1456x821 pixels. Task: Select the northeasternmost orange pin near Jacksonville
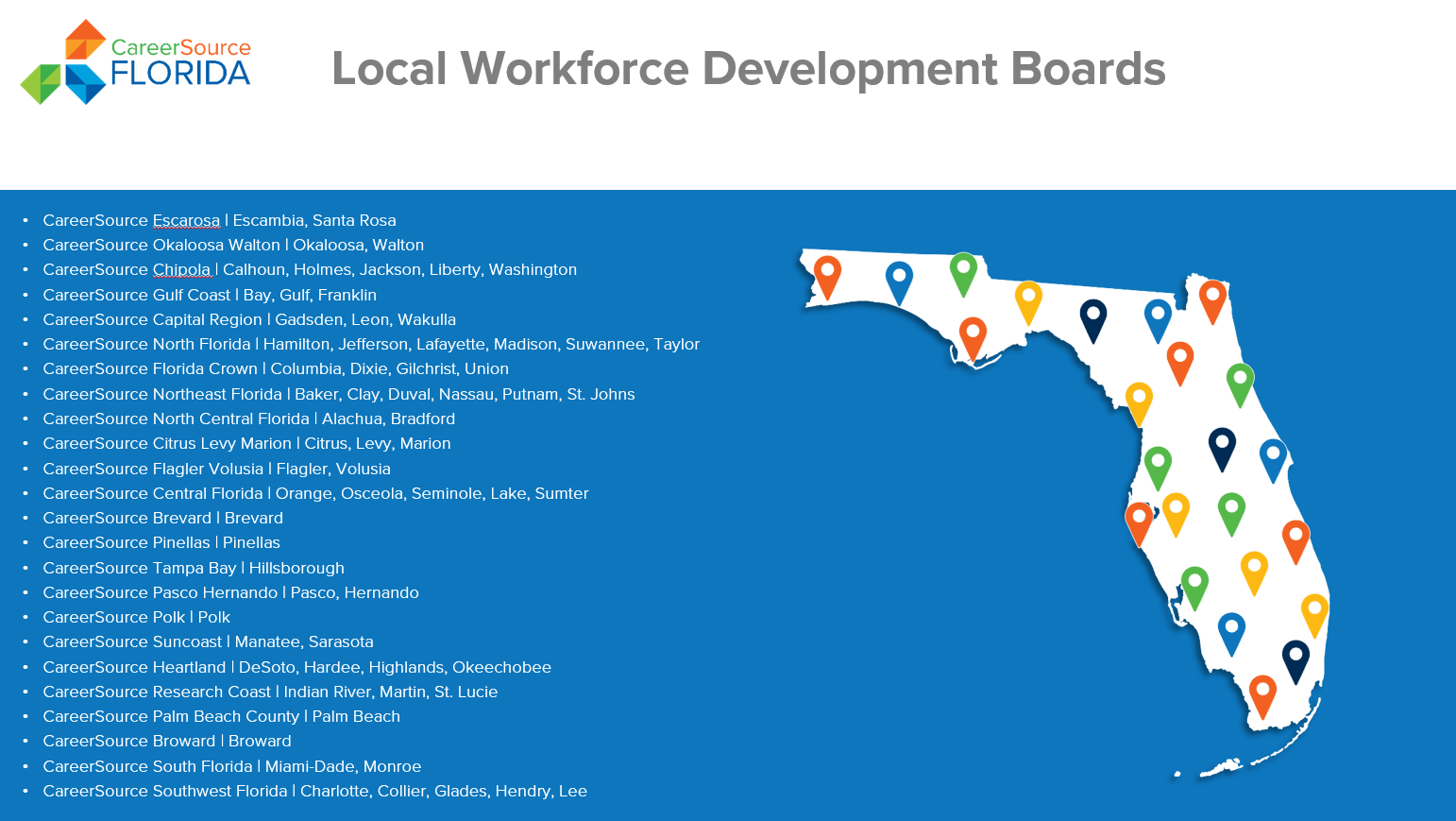coord(1212,299)
